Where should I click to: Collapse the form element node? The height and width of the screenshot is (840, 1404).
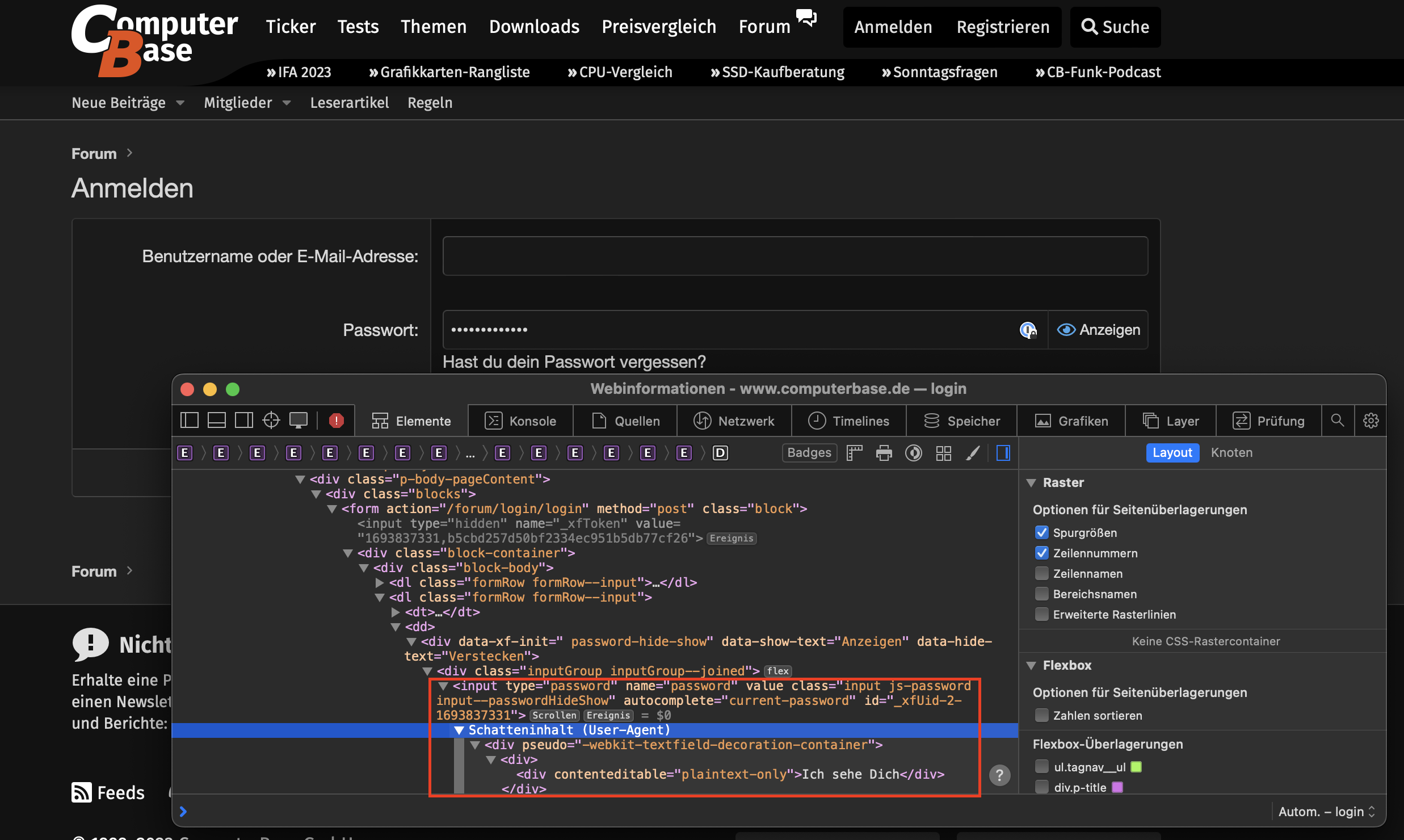click(x=333, y=509)
